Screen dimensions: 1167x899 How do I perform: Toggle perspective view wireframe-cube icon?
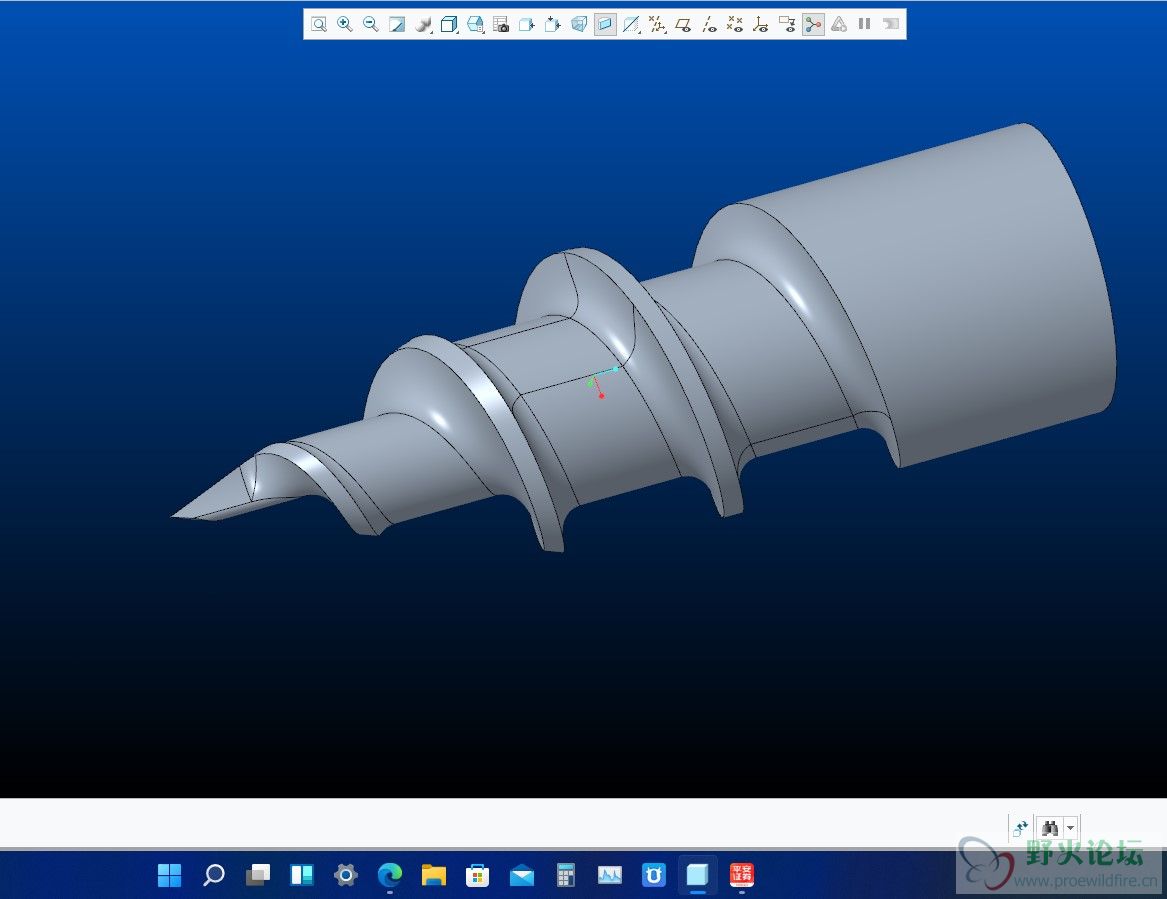tap(579, 25)
